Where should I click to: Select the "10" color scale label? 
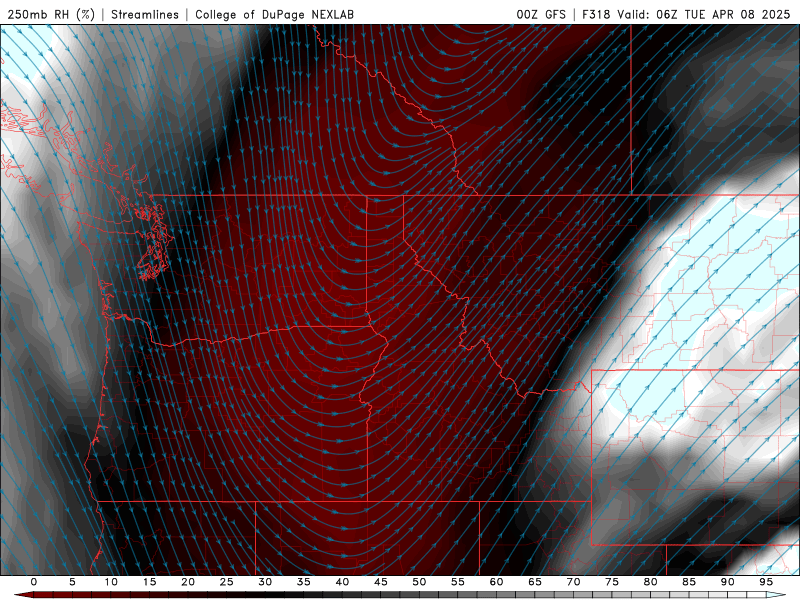click(111, 582)
